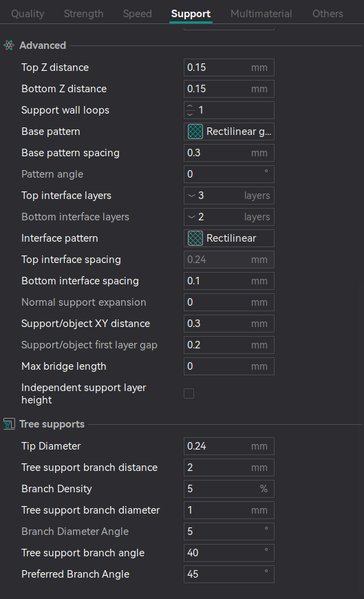Click the Normal support expansion field

coord(229,302)
